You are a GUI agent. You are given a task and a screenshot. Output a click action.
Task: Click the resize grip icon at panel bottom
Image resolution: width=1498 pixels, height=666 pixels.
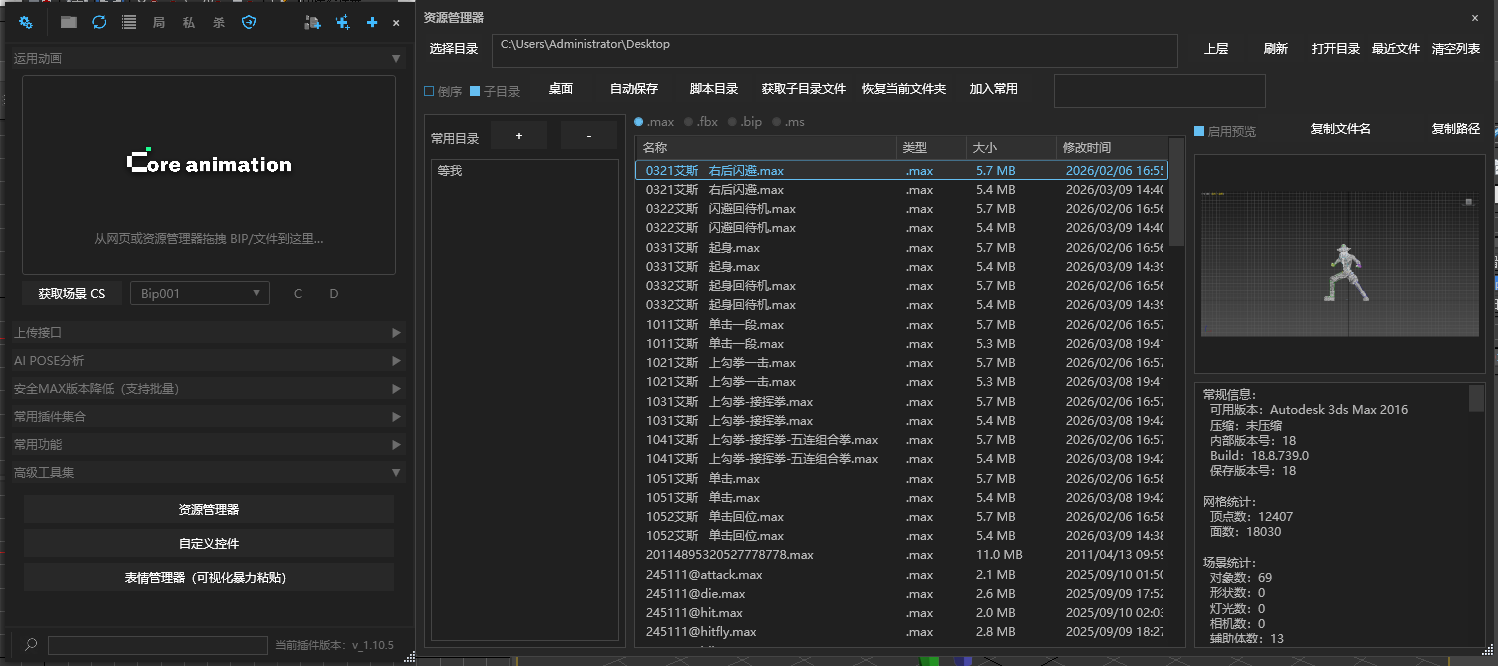click(408, 656)
